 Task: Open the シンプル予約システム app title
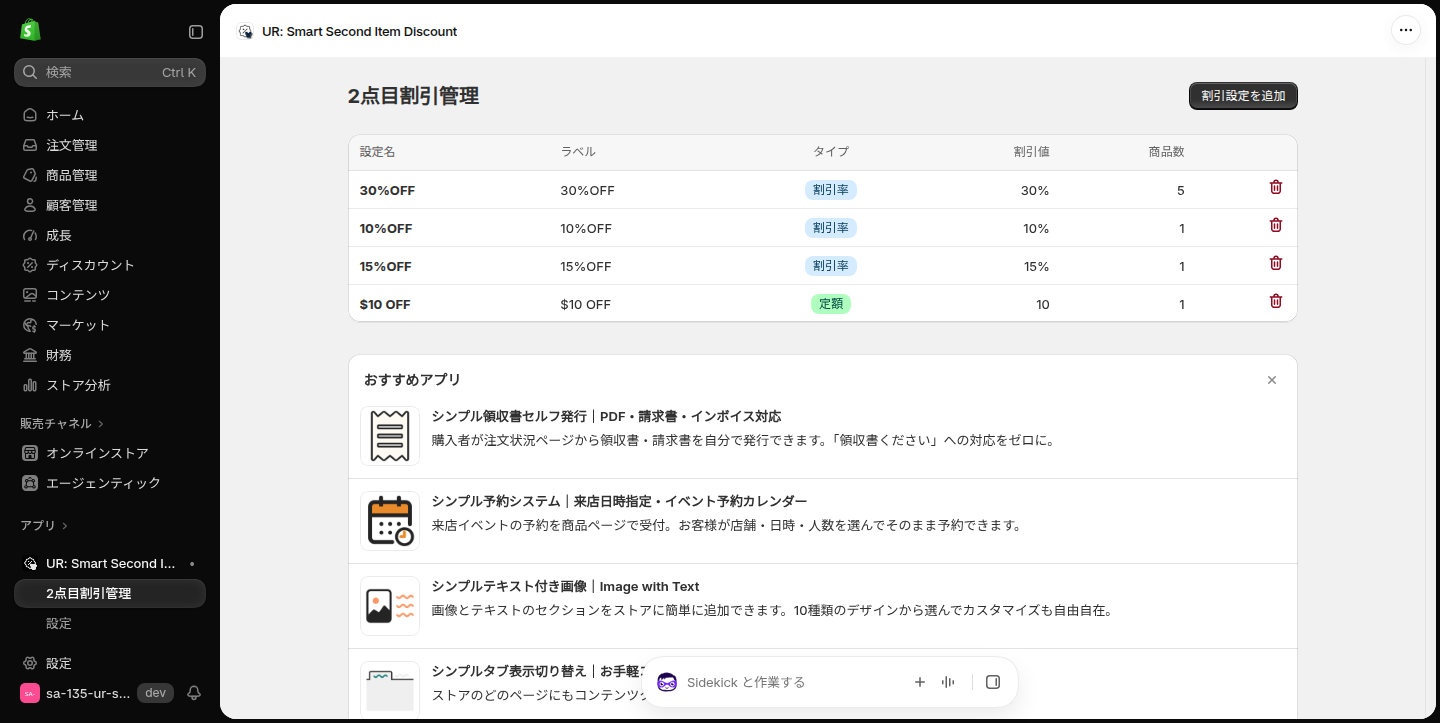pyautogui.click(x=619, y=501)
